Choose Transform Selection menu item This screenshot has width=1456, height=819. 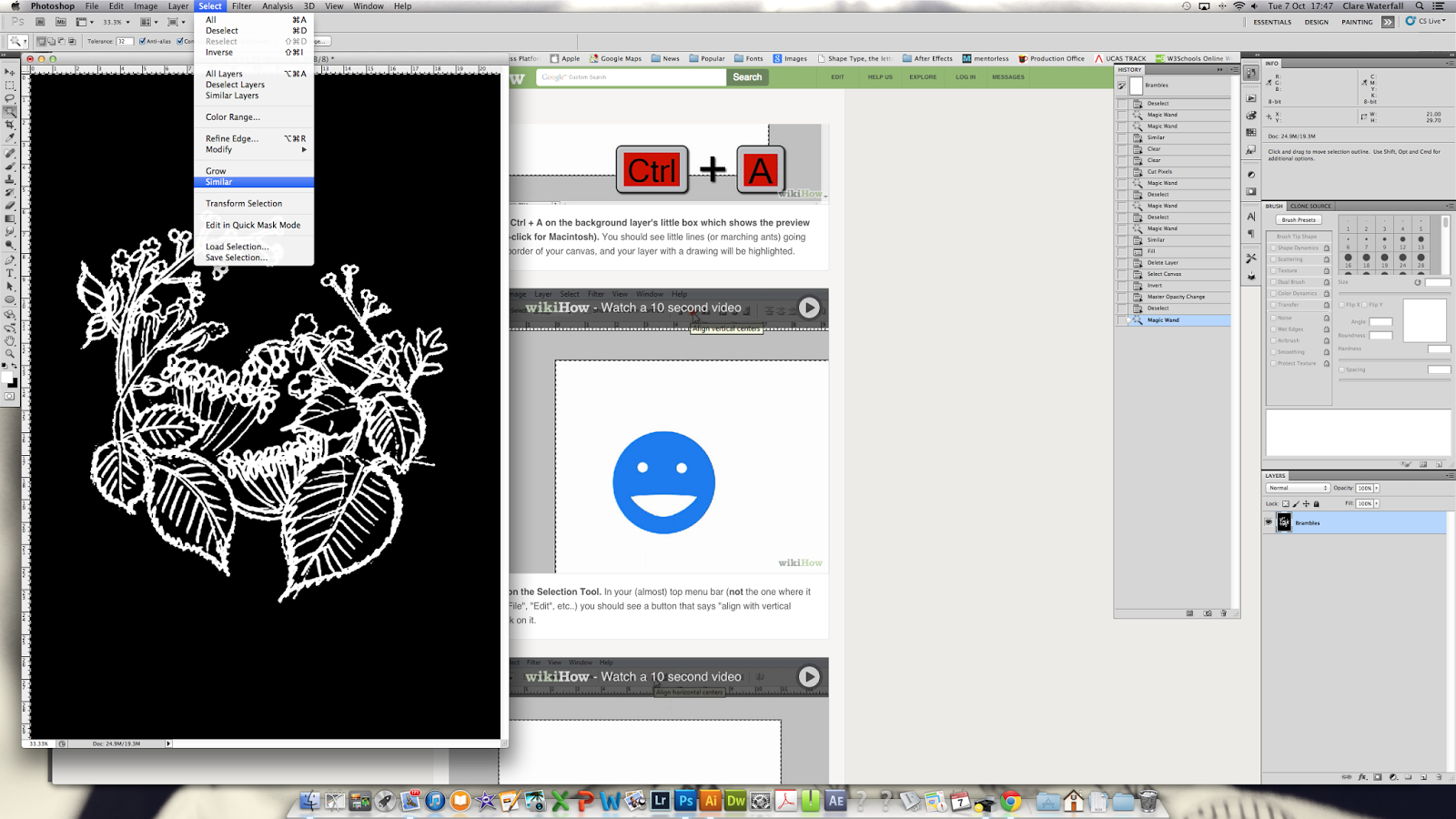click(254, 203)
